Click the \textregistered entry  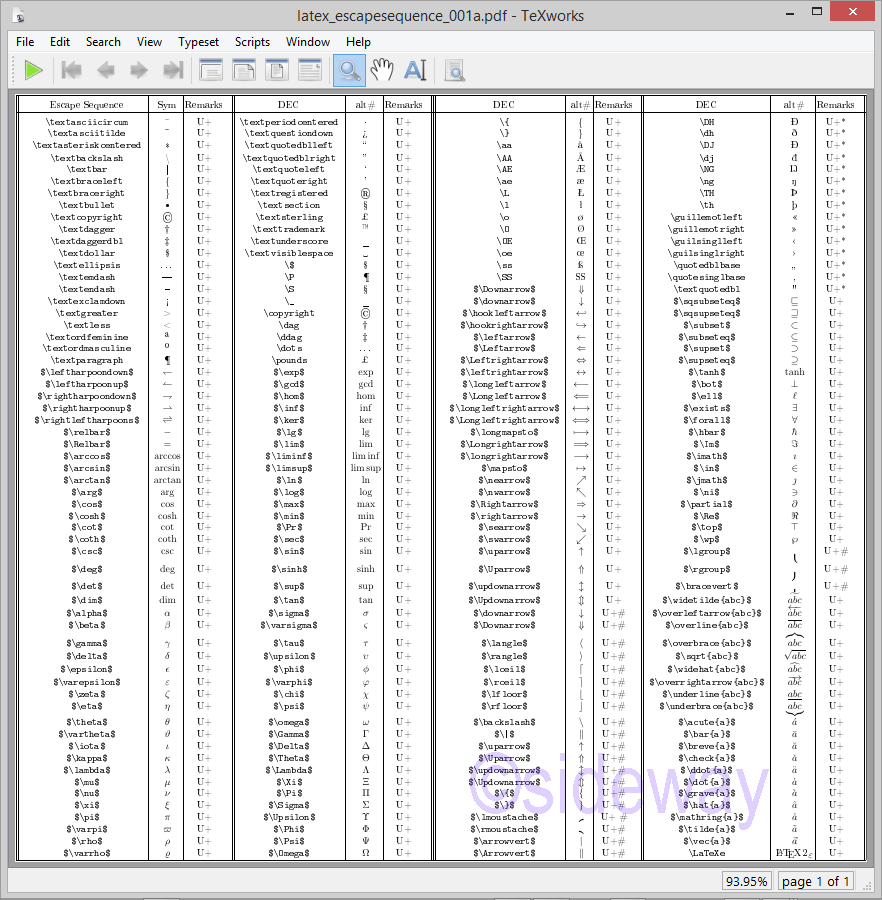289,193
